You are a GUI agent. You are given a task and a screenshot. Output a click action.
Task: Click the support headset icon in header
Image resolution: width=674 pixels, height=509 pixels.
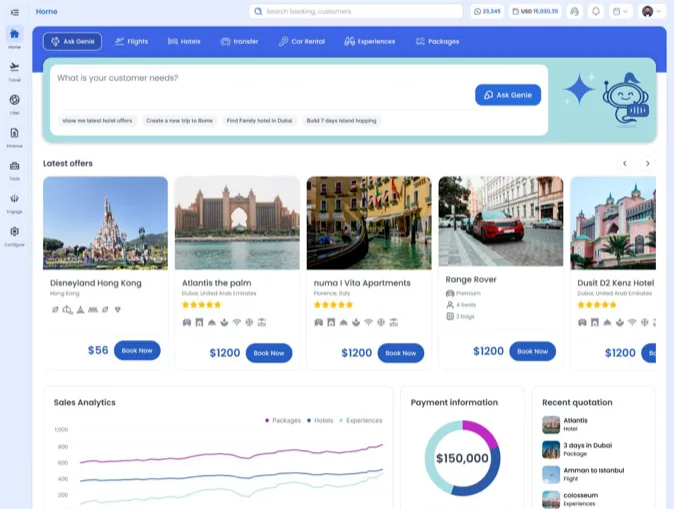[x=574, y=12]
